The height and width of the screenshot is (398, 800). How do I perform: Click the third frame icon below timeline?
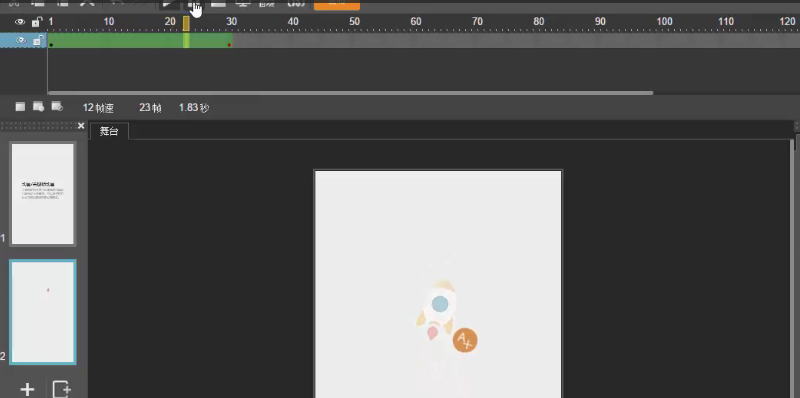point(57,106)
